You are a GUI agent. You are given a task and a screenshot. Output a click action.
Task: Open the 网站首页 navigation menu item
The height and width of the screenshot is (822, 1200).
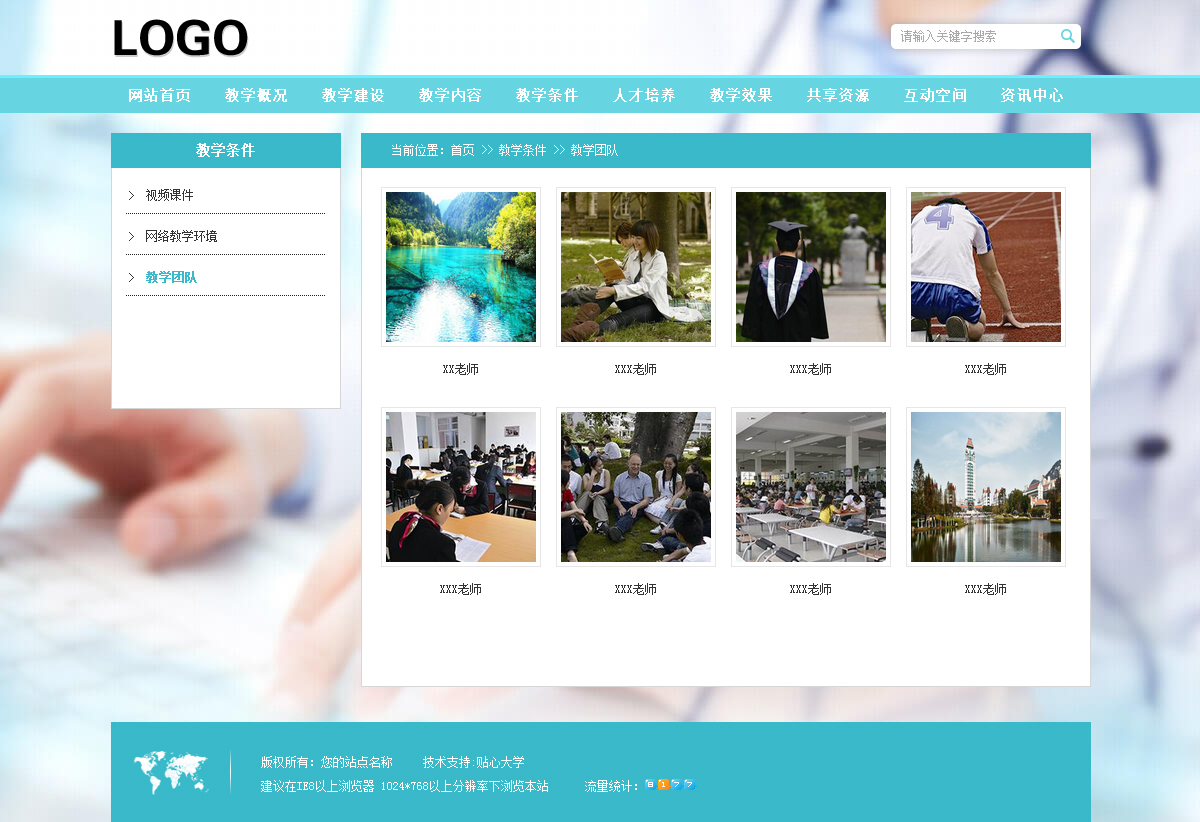click(x=159, y=96)
